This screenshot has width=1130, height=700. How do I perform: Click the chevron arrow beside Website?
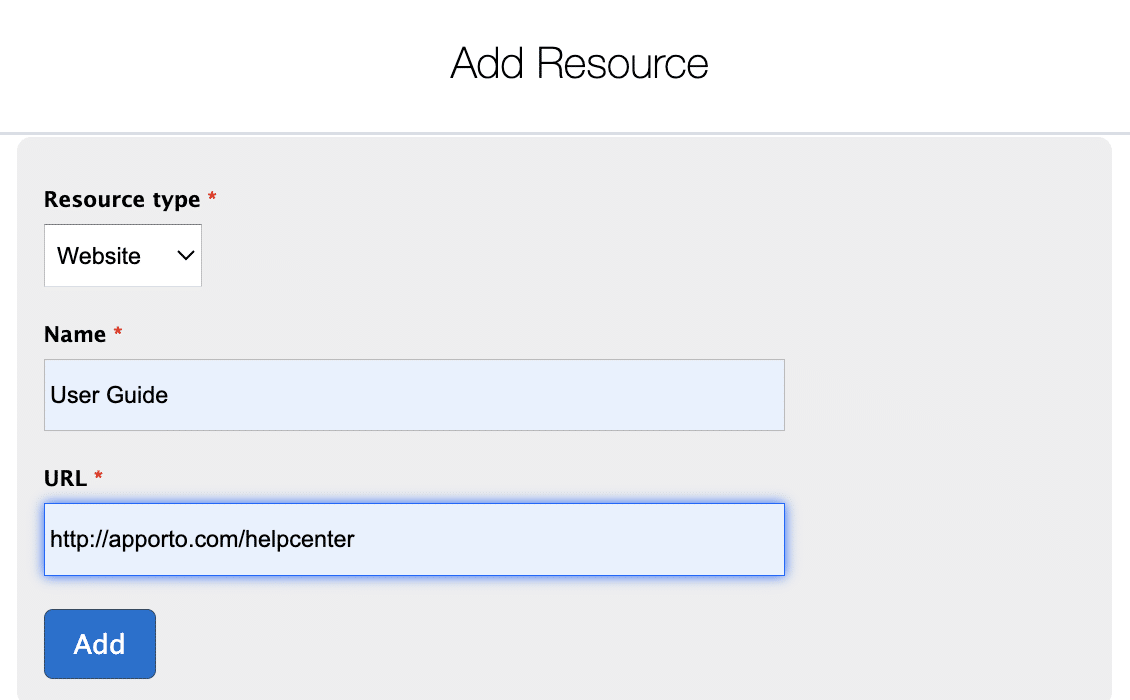(x=185, y=256)
